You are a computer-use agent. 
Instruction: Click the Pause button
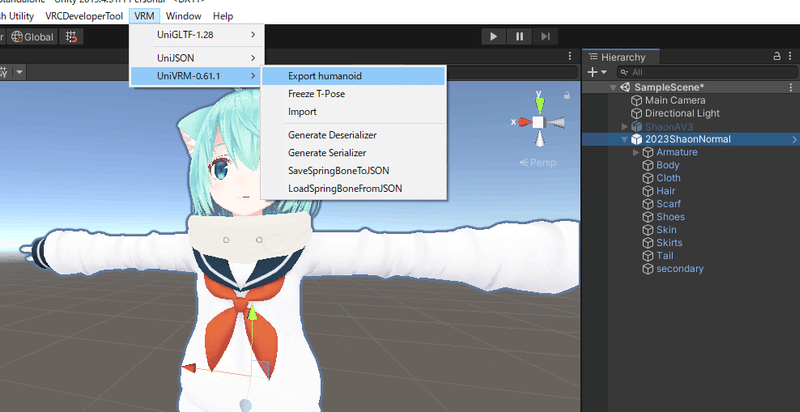coord(519,36)
